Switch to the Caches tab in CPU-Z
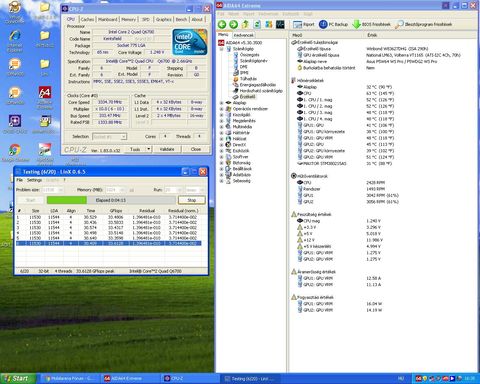 pos(87,20)
